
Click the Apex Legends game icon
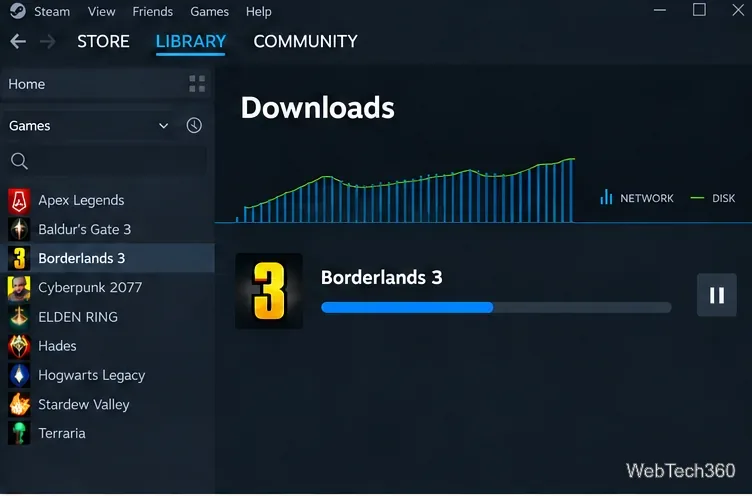tap(19, 201)
